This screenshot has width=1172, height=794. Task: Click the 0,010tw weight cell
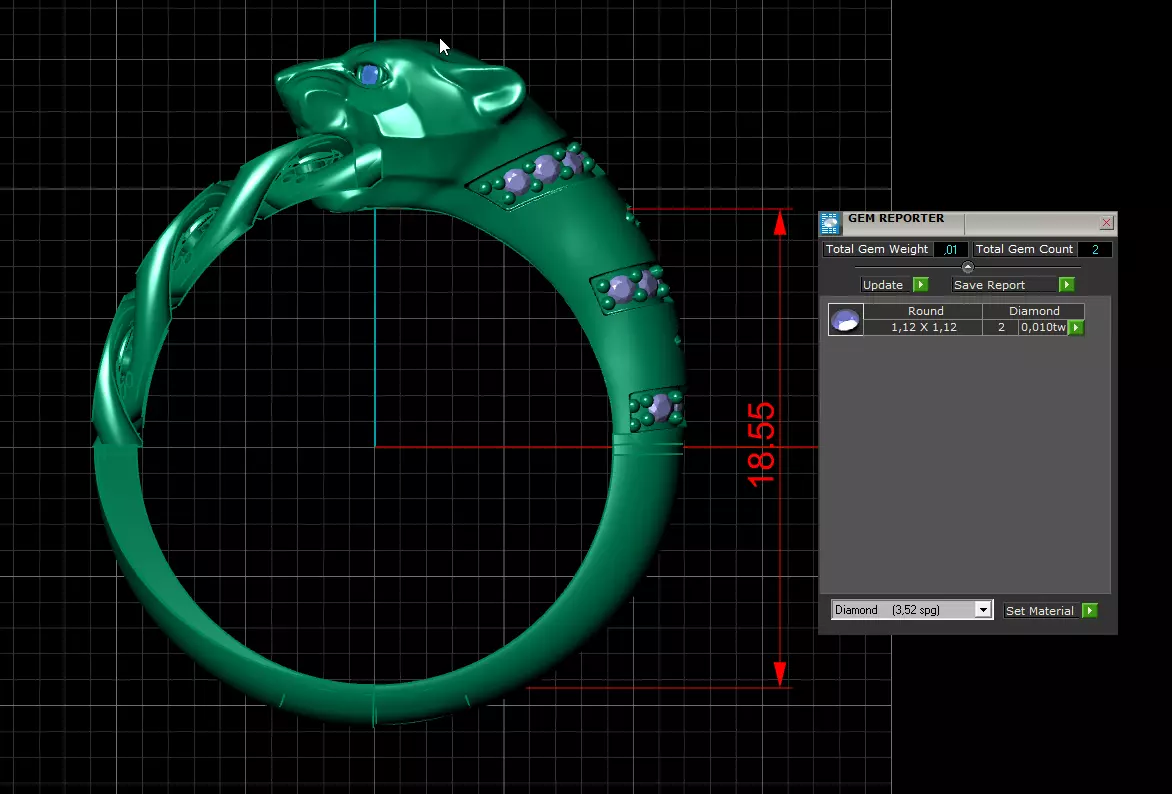(x=1043, y=327)
